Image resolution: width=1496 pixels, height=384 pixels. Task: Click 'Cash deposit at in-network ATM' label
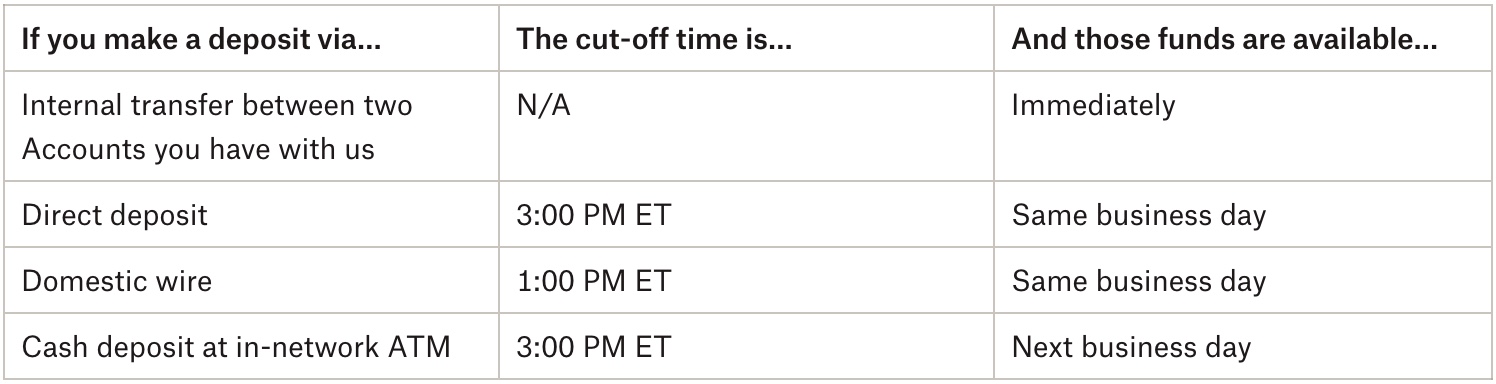[x=236, y=347]
